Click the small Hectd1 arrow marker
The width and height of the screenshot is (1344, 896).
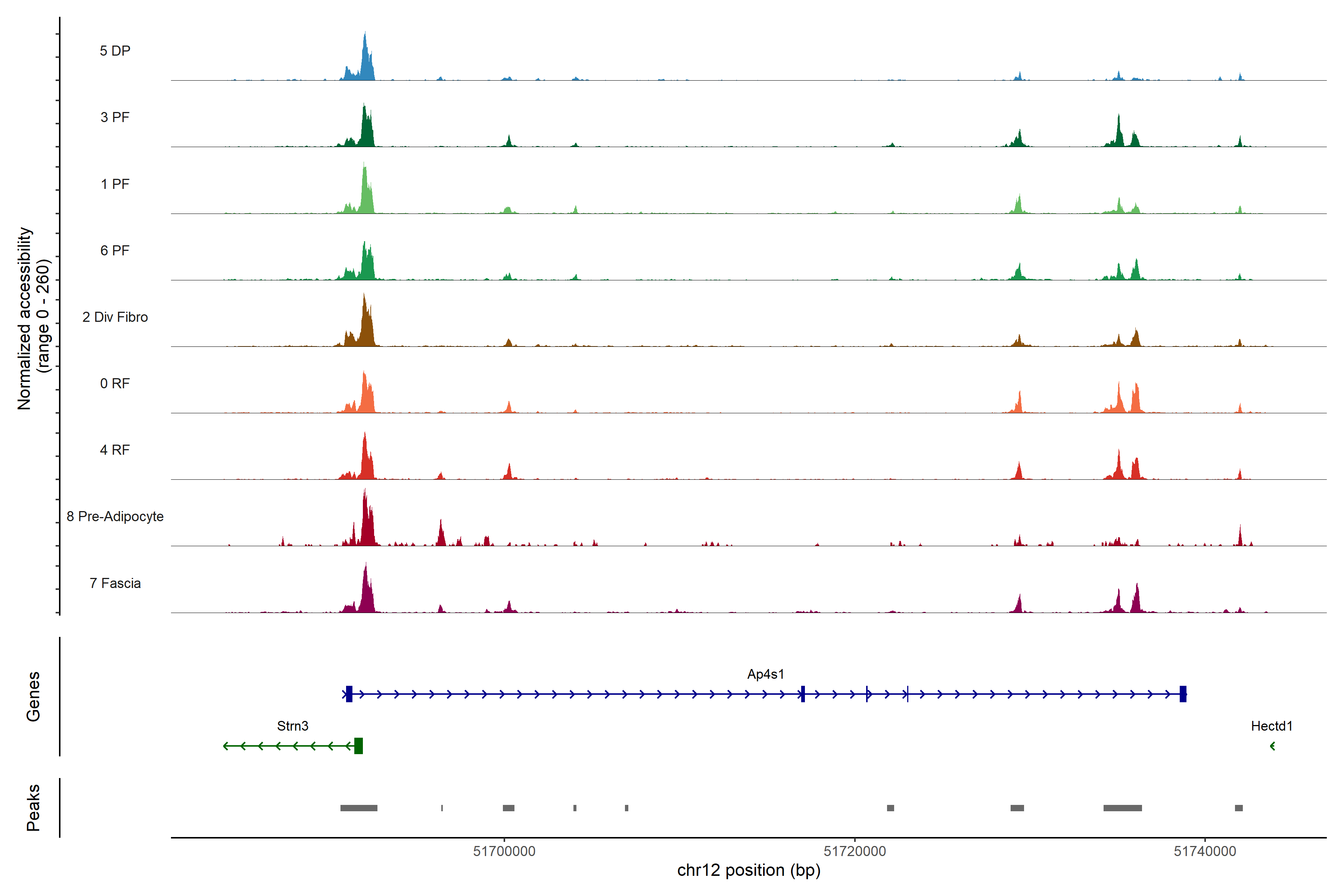tap(1273, 746)
